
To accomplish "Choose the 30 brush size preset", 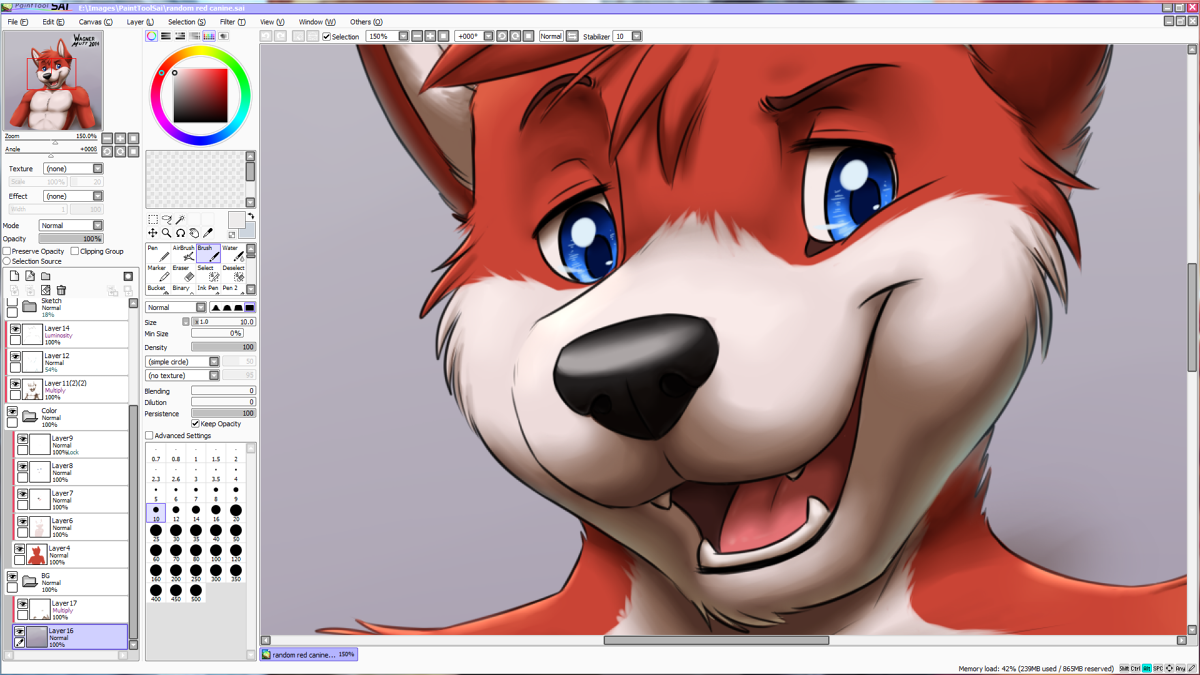I will [x=176, y=532].
